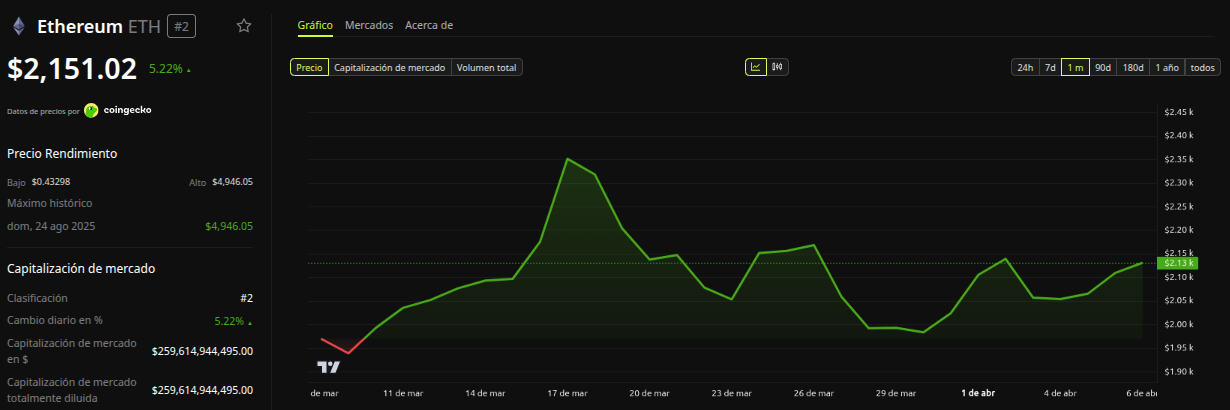This screenshot has height=410, width=1230.
Task: Select the Precio chart option
Action: 309,67
